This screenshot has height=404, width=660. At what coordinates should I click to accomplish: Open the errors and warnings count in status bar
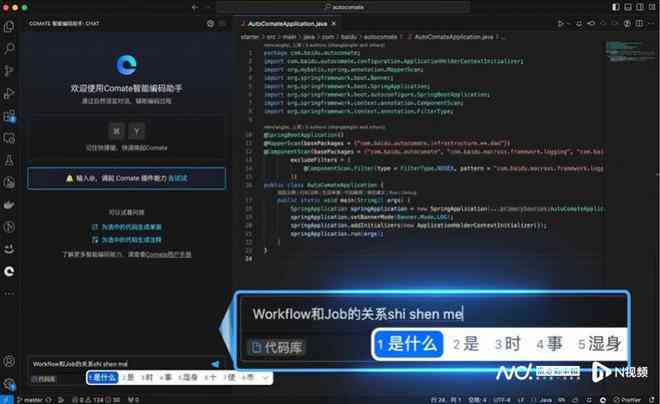[x=96, y=400]
